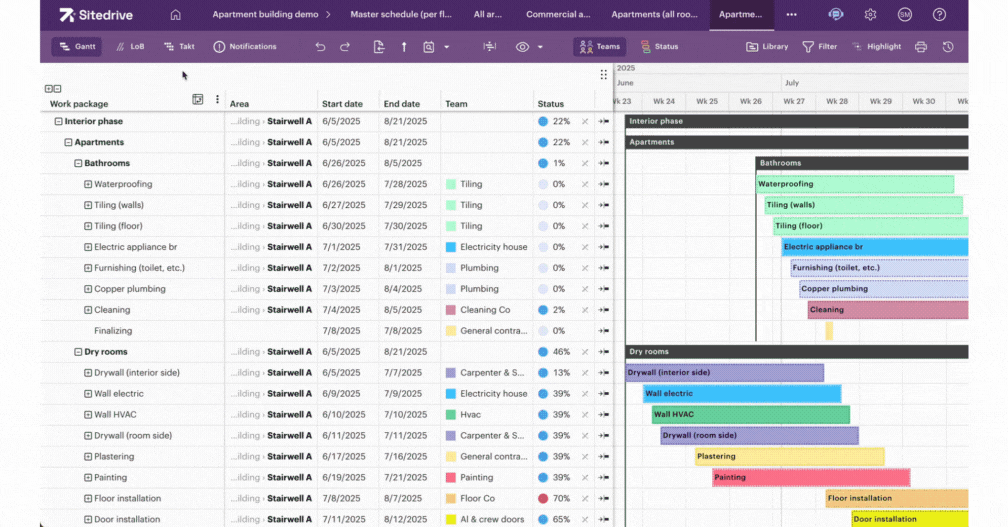Open the Sitedrive home icon
The width and height of the screenshot is (1008, 527).
[x=176, y=15]
